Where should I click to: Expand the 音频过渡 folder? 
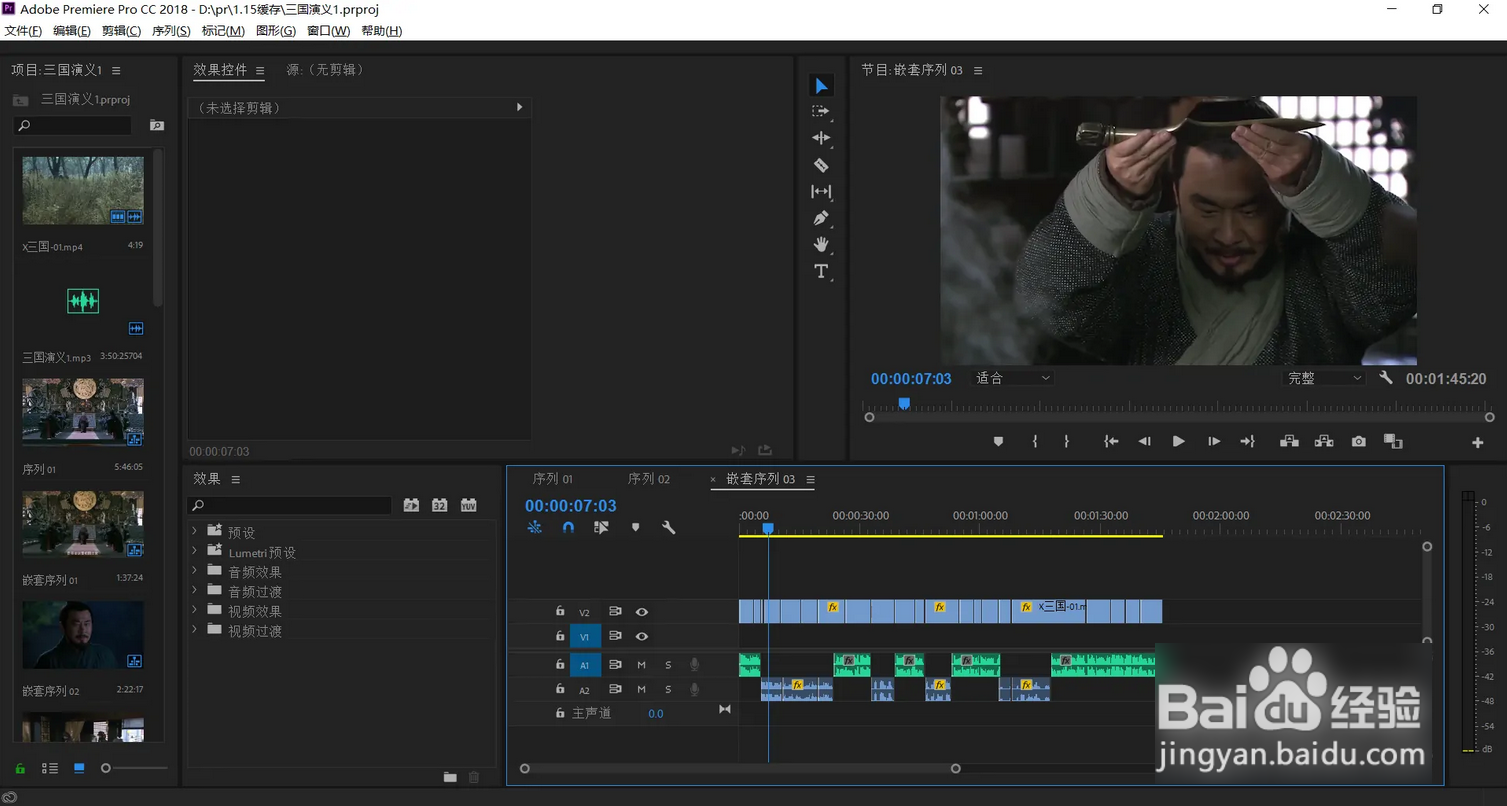195,590
